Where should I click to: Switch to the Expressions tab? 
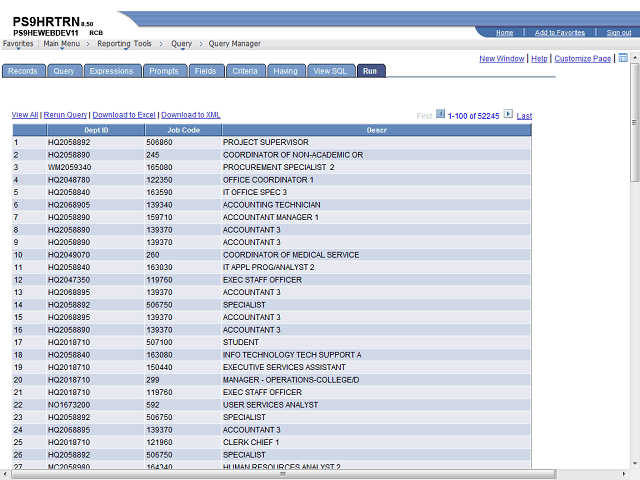coord(111,71)
